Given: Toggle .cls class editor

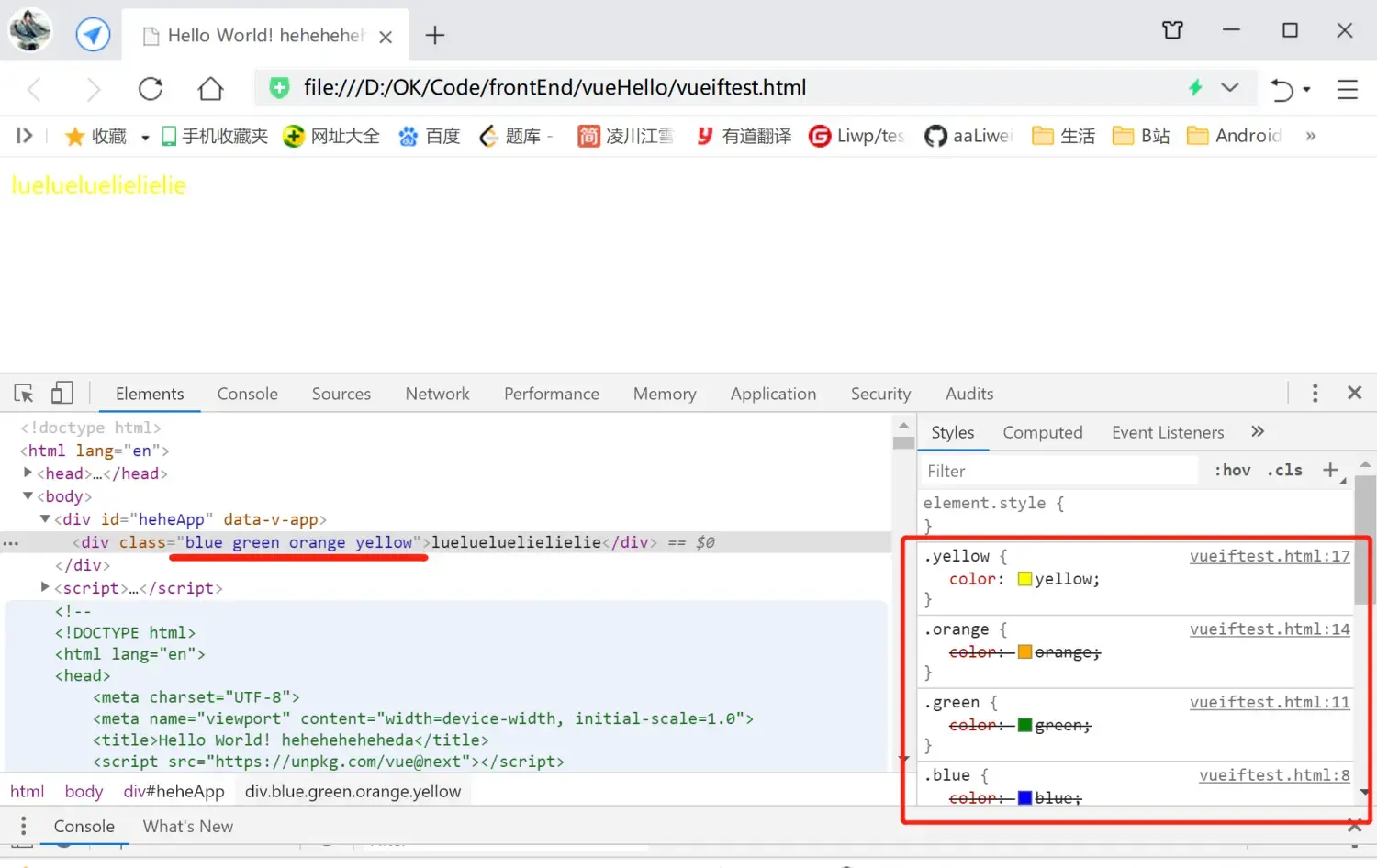Looking at the screenshot, I should pyautogui.click(x=1285, y=470).
